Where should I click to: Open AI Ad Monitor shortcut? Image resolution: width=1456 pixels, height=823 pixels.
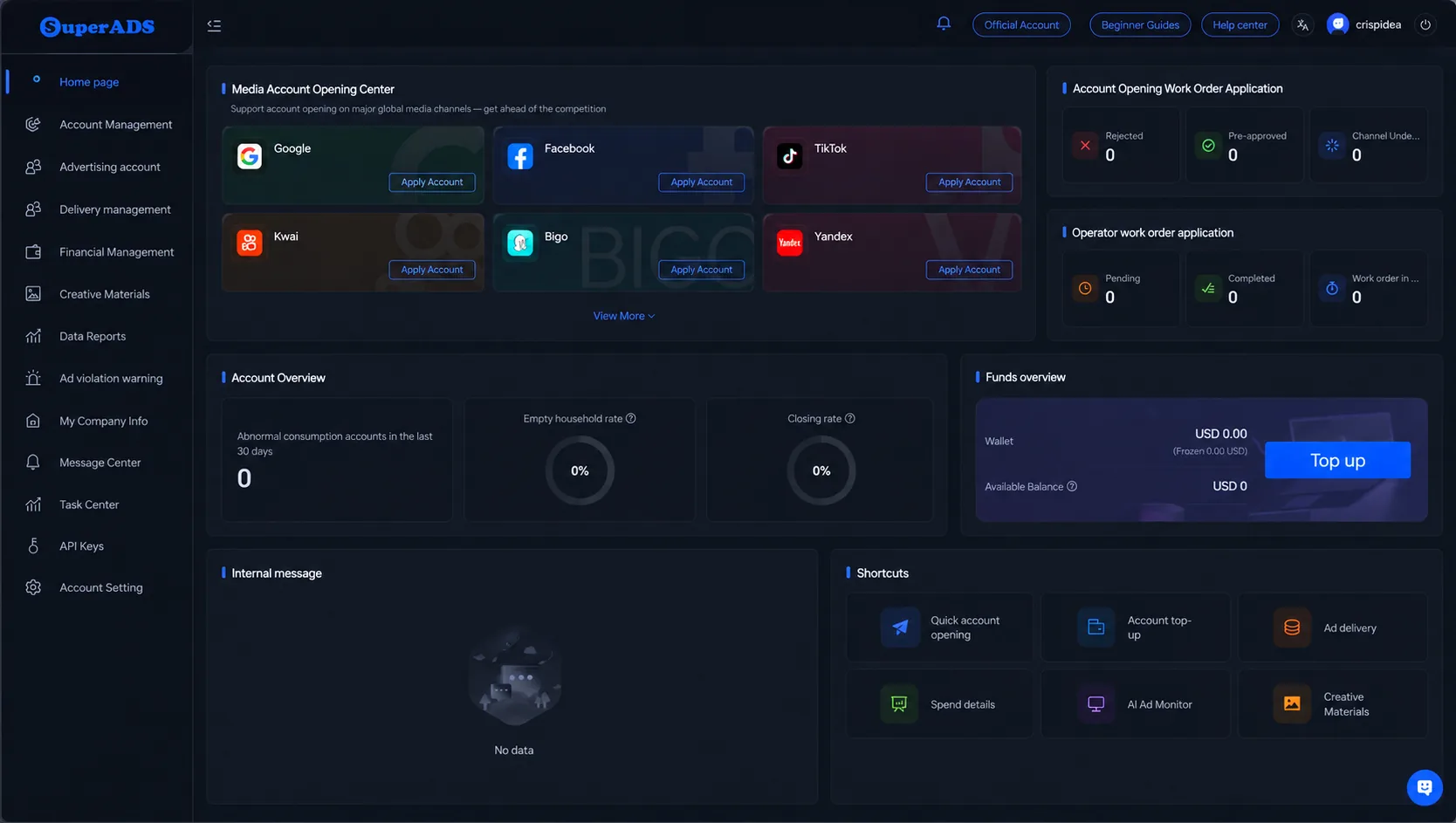tap(1136, 704)
